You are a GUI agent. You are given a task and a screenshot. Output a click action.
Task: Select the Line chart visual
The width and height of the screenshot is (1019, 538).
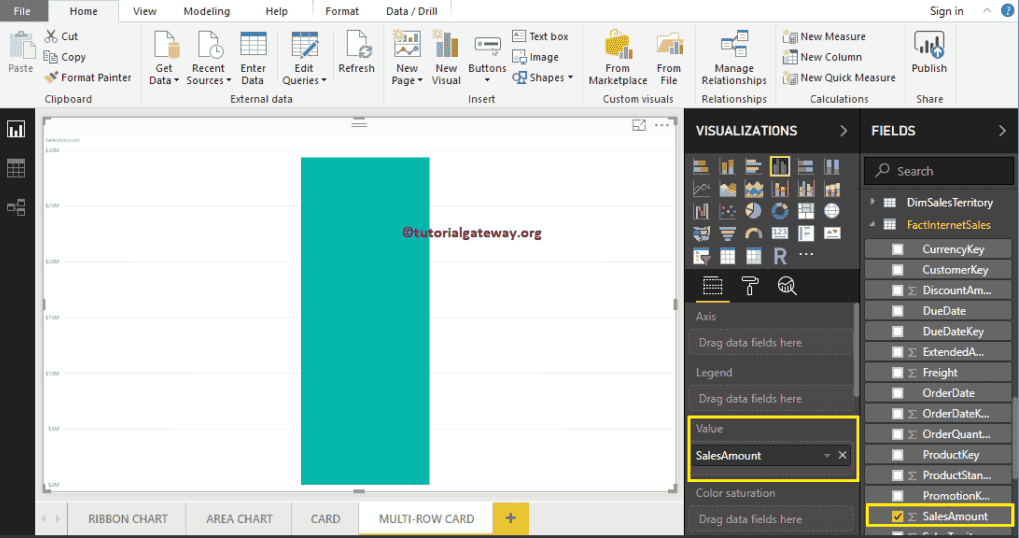[701, 189]
